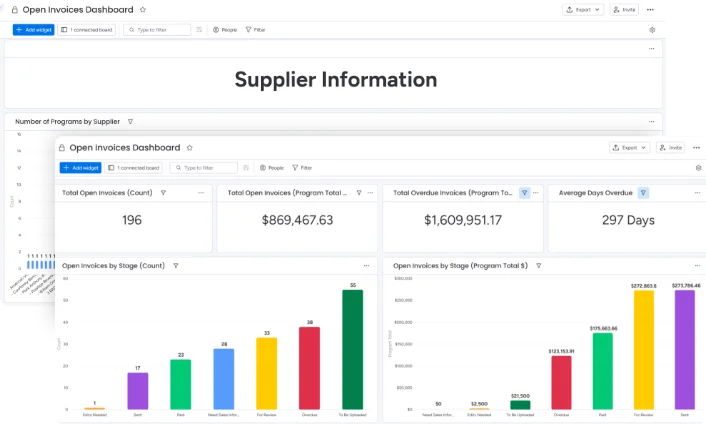This screenshot has width=706, height=424.
Task: Click active filter icon on Total Overdue Invoices
Action: pyautogui.click(x=524, y=193)
